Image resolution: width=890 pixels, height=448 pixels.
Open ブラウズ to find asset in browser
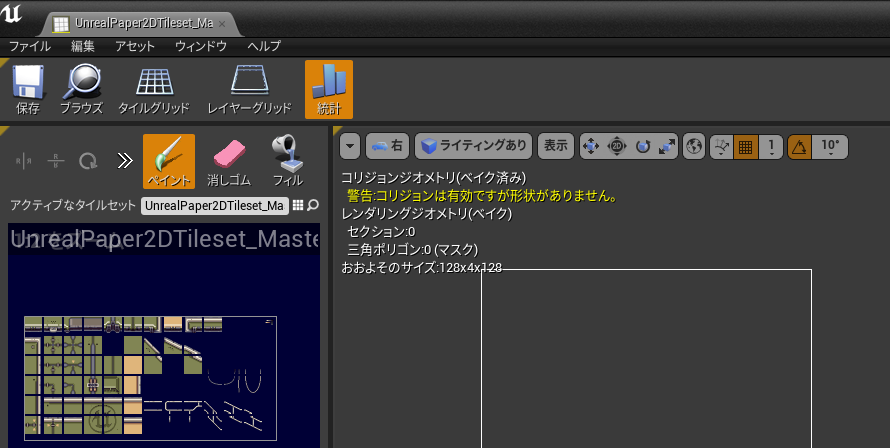click(81, 90)
